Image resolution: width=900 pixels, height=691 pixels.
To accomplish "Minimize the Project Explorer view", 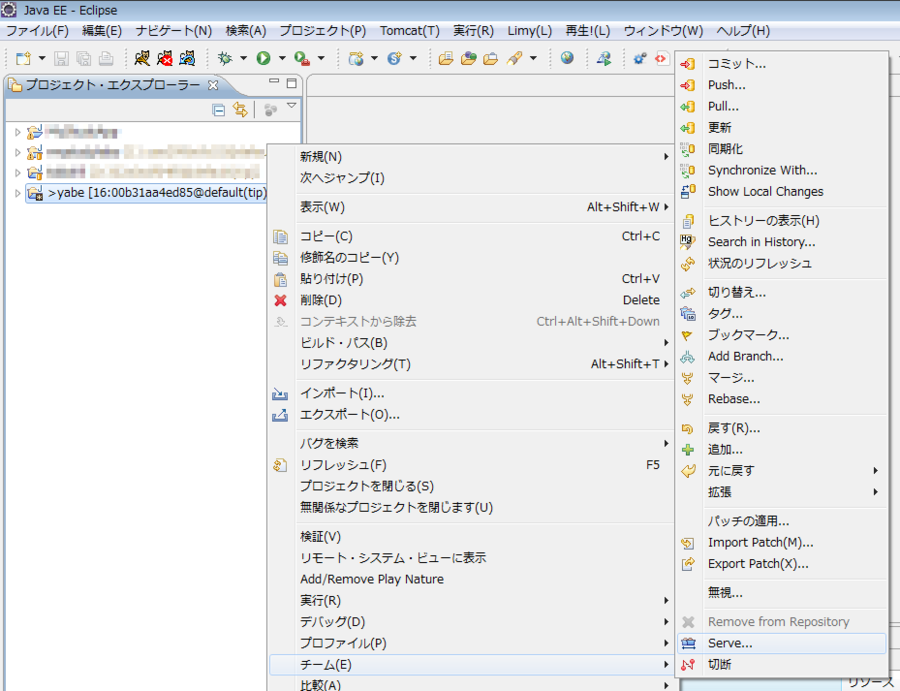I will (274, 81).
